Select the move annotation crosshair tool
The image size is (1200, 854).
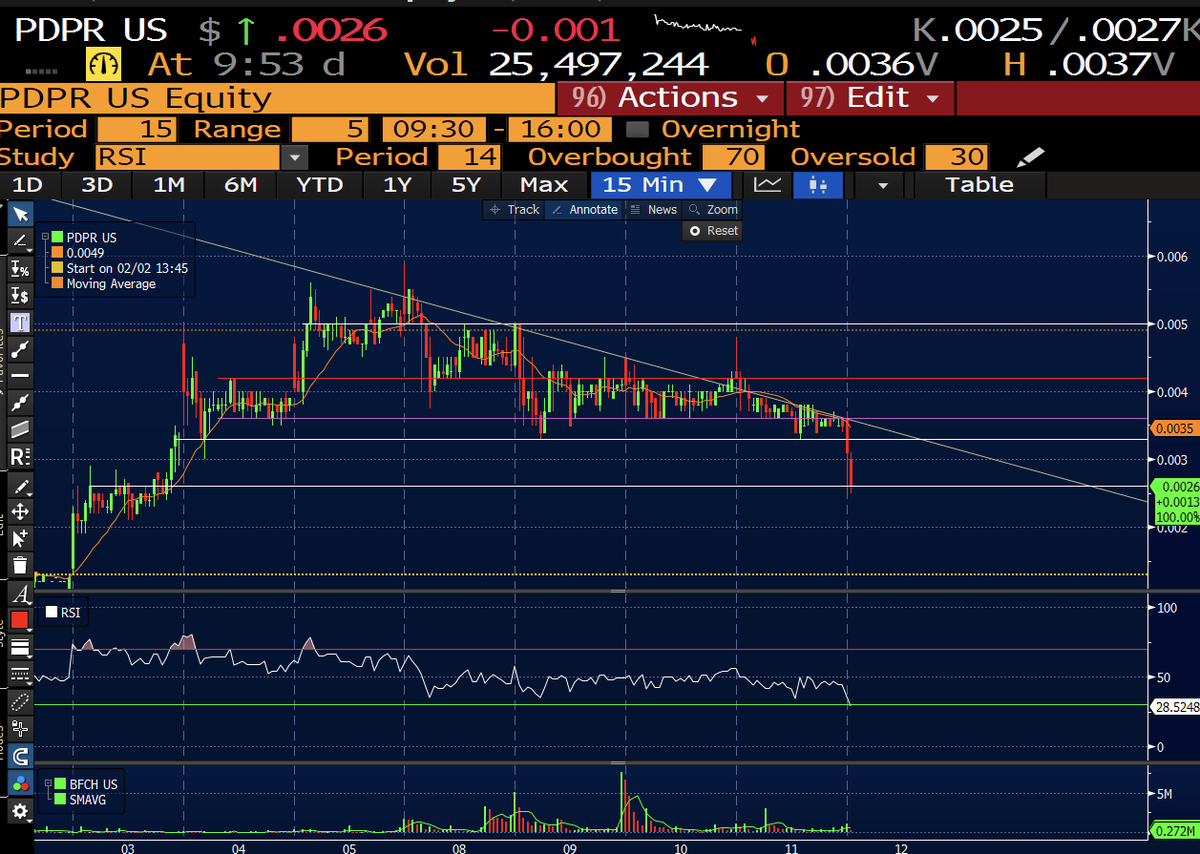pyautogui.click(x=20, y=512)
